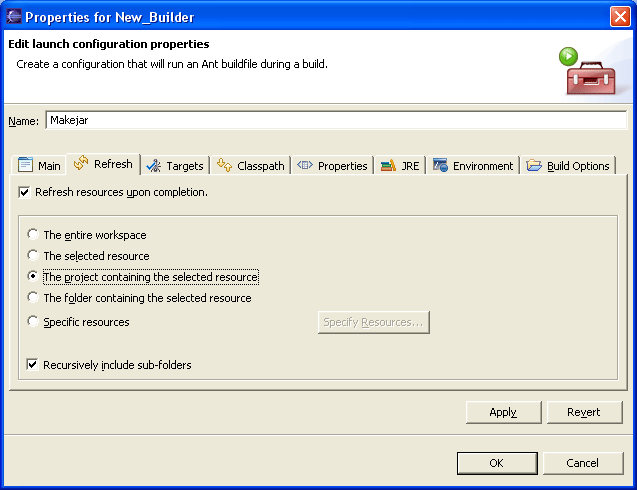
Task: Click the Cancel button
Action: pos(583,463)
